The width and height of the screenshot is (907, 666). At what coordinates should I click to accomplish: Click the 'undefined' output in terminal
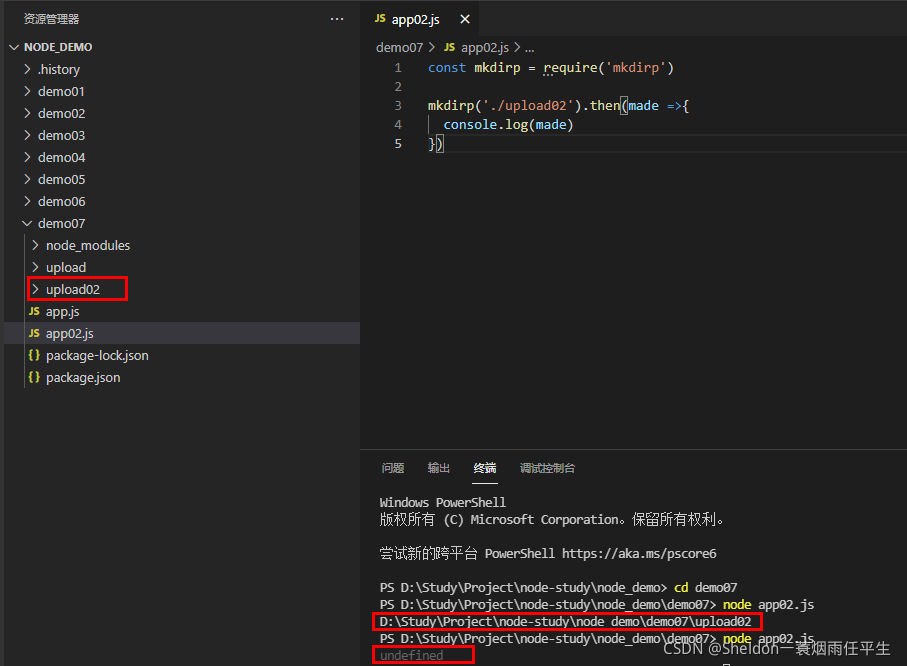click(x=411, y=656)
